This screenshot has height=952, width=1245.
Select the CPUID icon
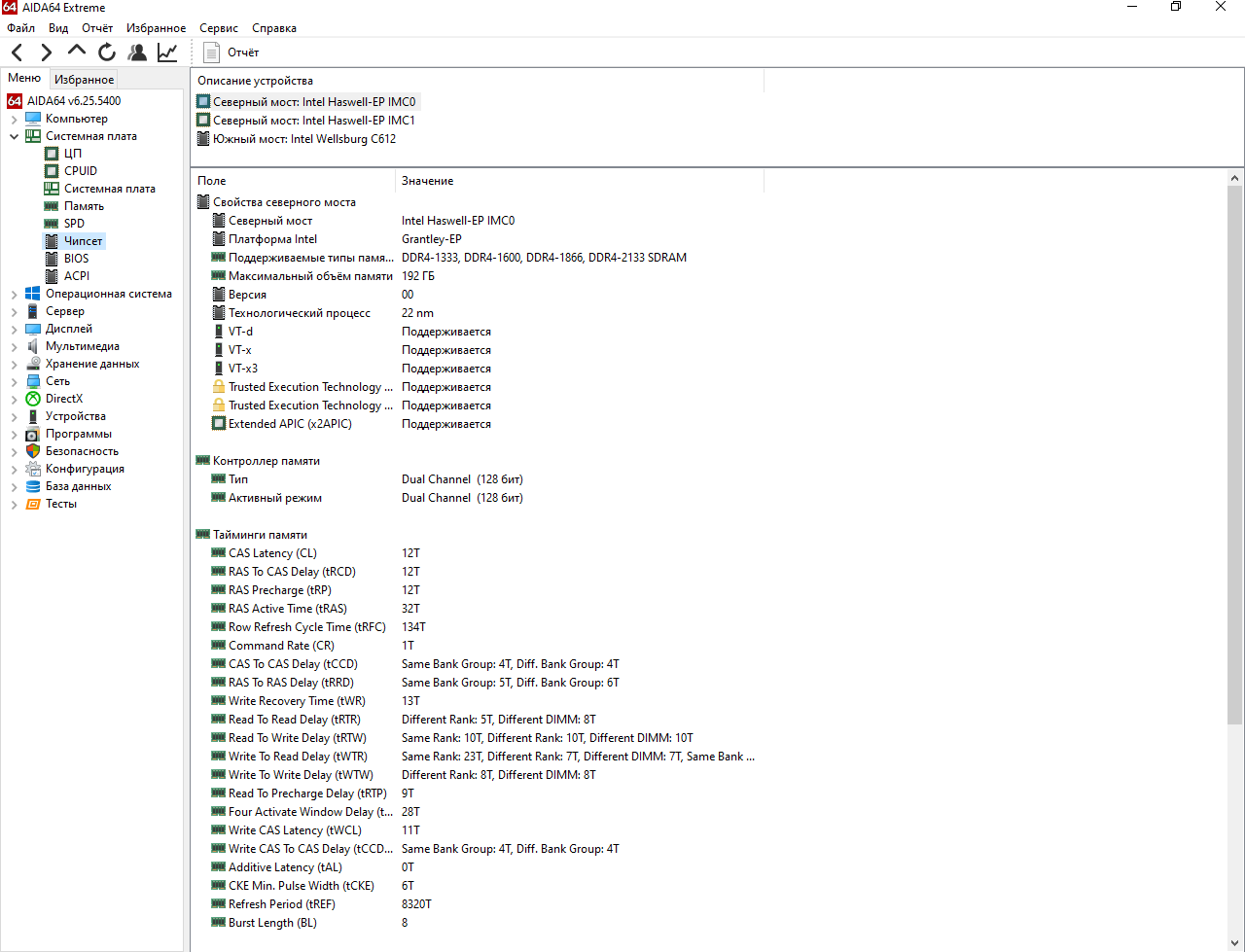coord(53,171)
